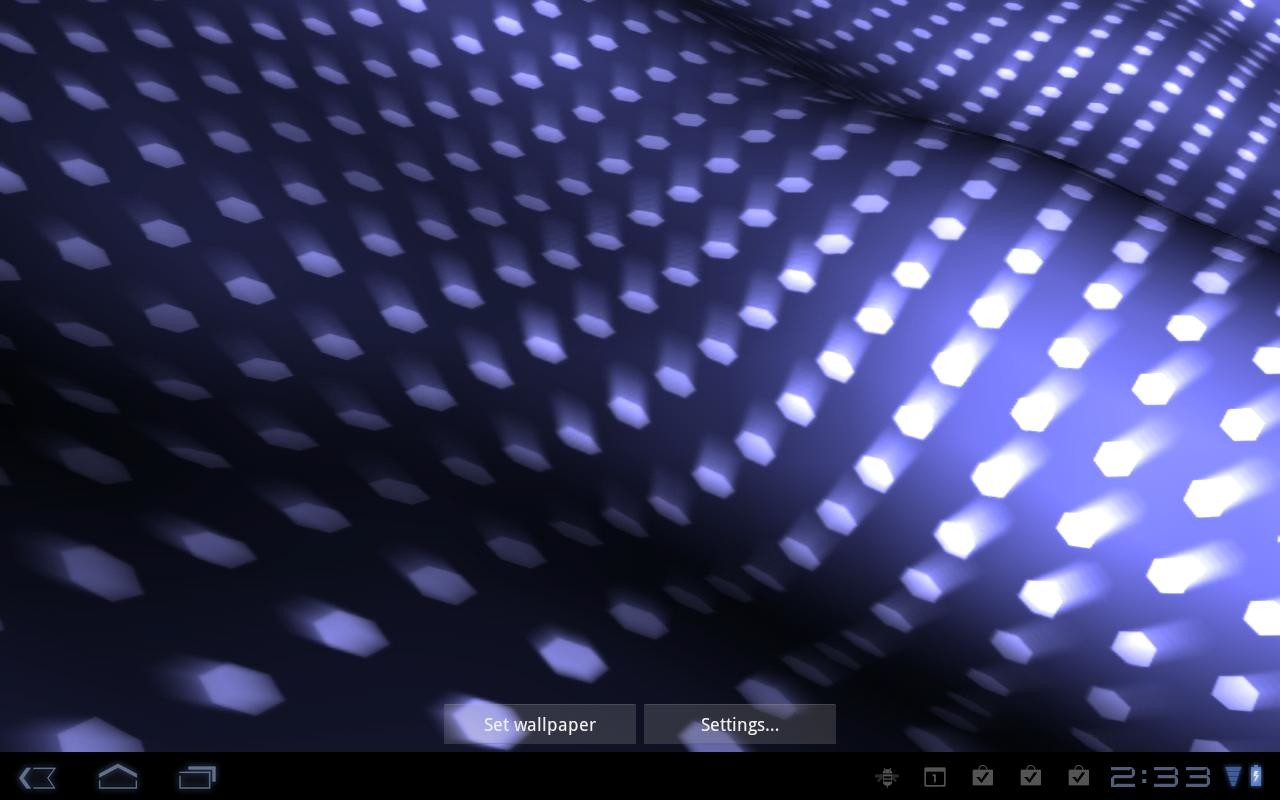Tap the rightmost download-complete checkmark icon
The width and height of the screenshot is (1280, 800).
(1078, 778)
